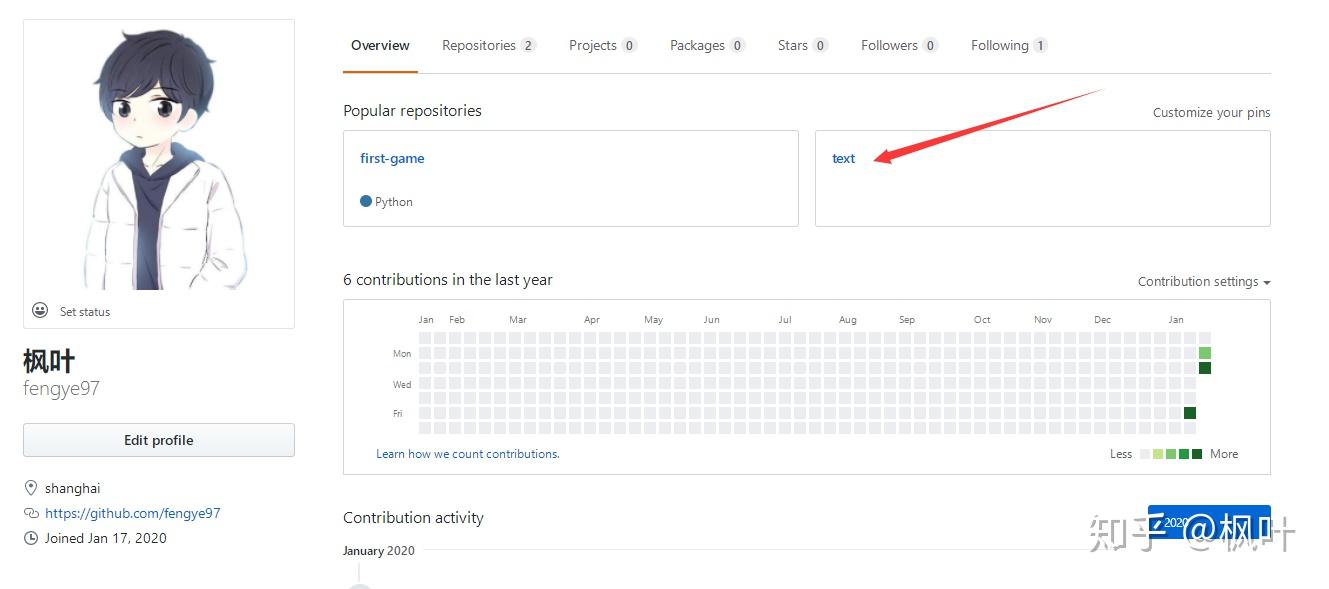Open Learn how we count contributions link
The height and width of the screenshot is (589, 1329).
[468, 454]
